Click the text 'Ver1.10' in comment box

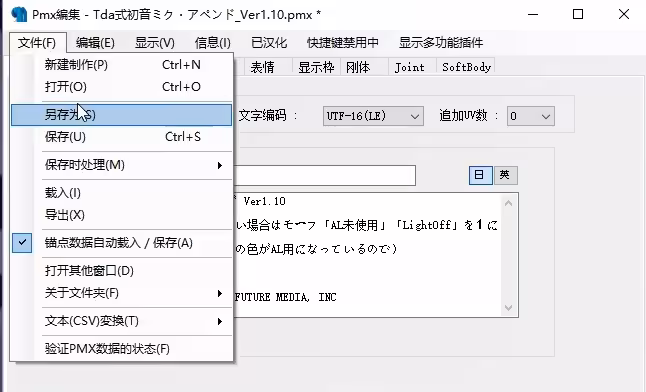(264, 202)
